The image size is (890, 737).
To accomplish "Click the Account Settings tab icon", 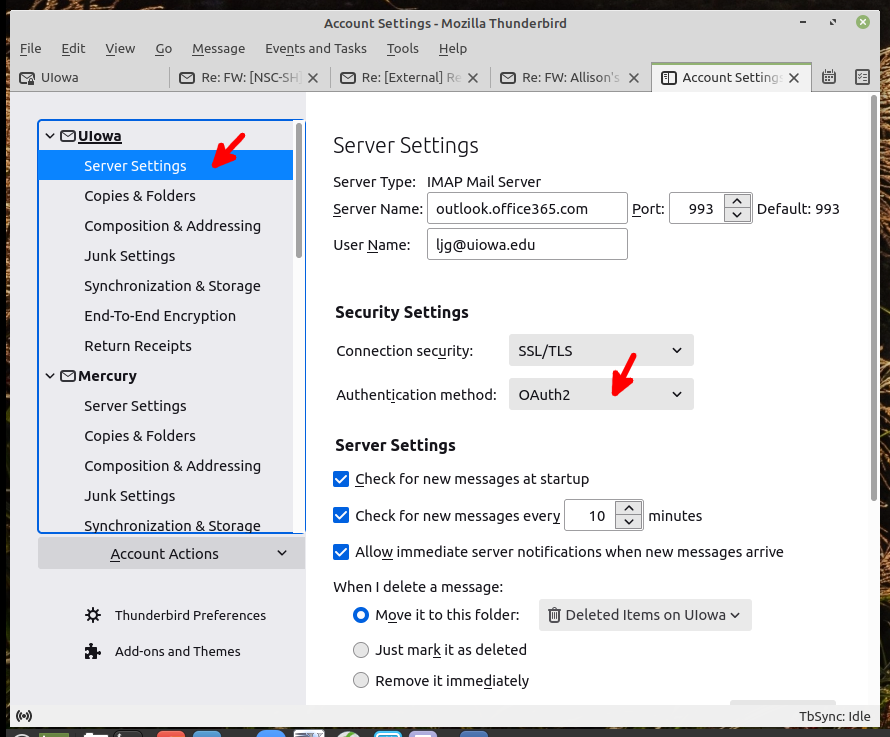I will click(668, 77).
